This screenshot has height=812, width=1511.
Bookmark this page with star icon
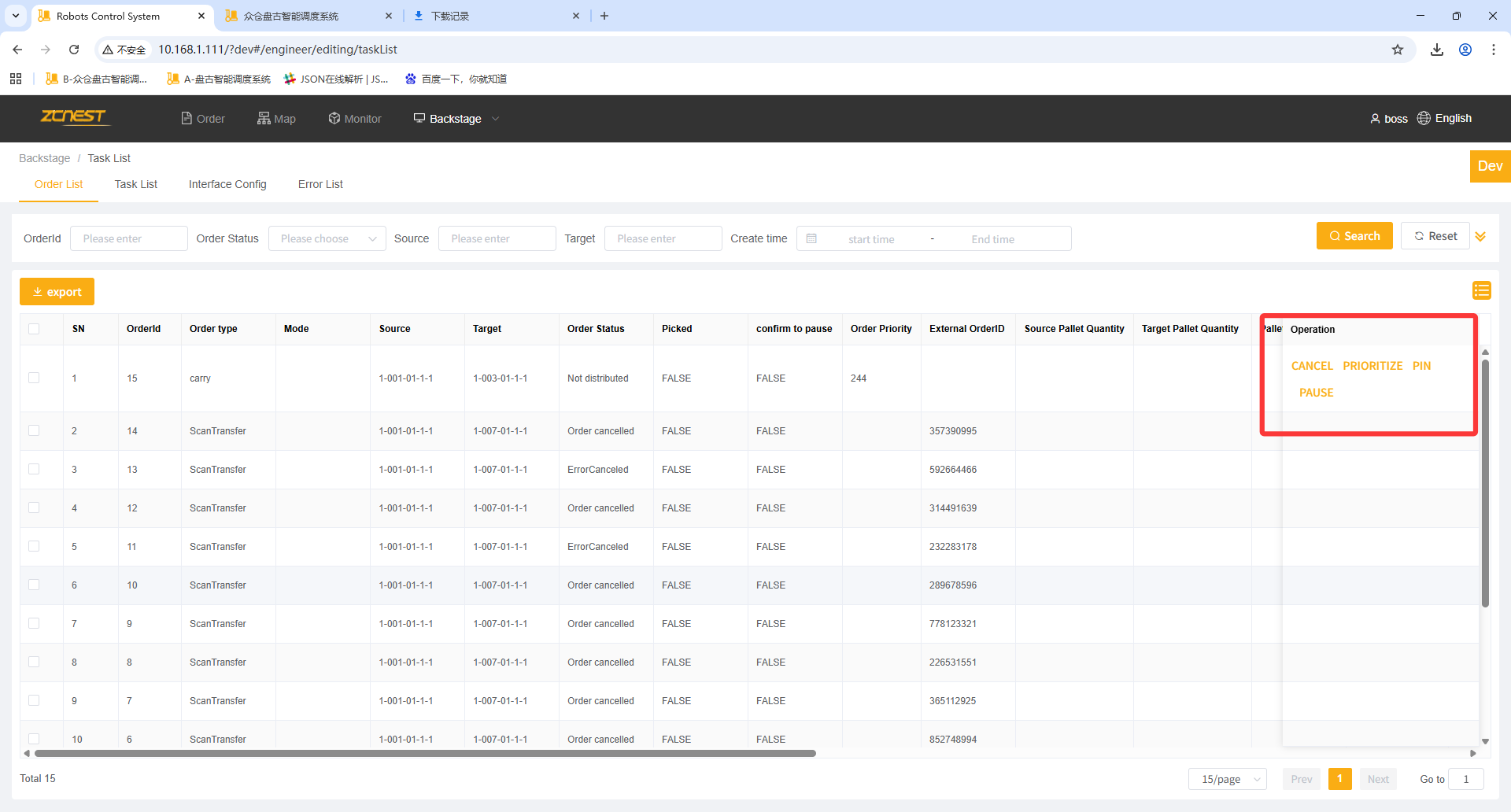(x=1398, y=50)
